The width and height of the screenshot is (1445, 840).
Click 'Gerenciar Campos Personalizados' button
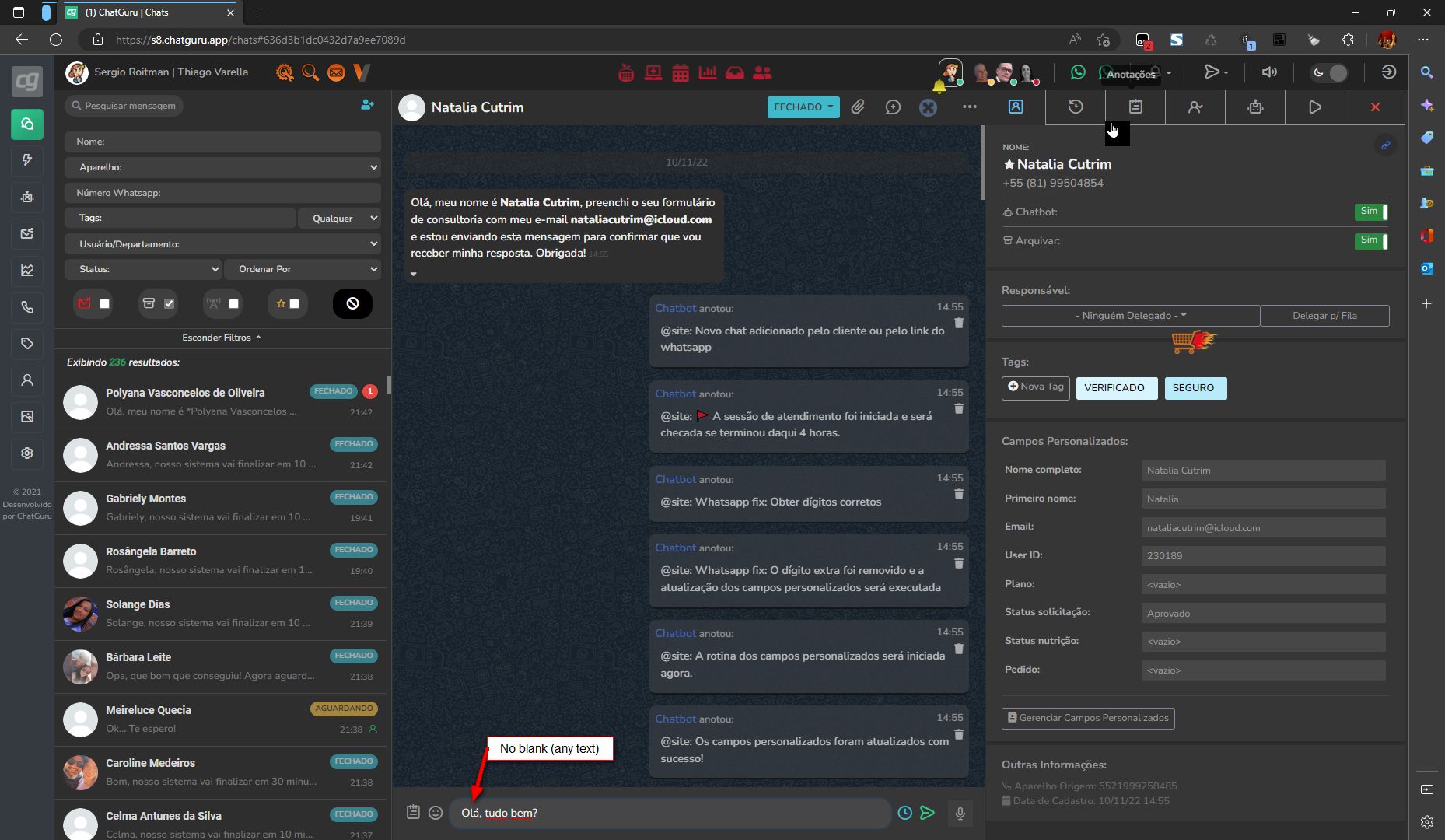1088,718
